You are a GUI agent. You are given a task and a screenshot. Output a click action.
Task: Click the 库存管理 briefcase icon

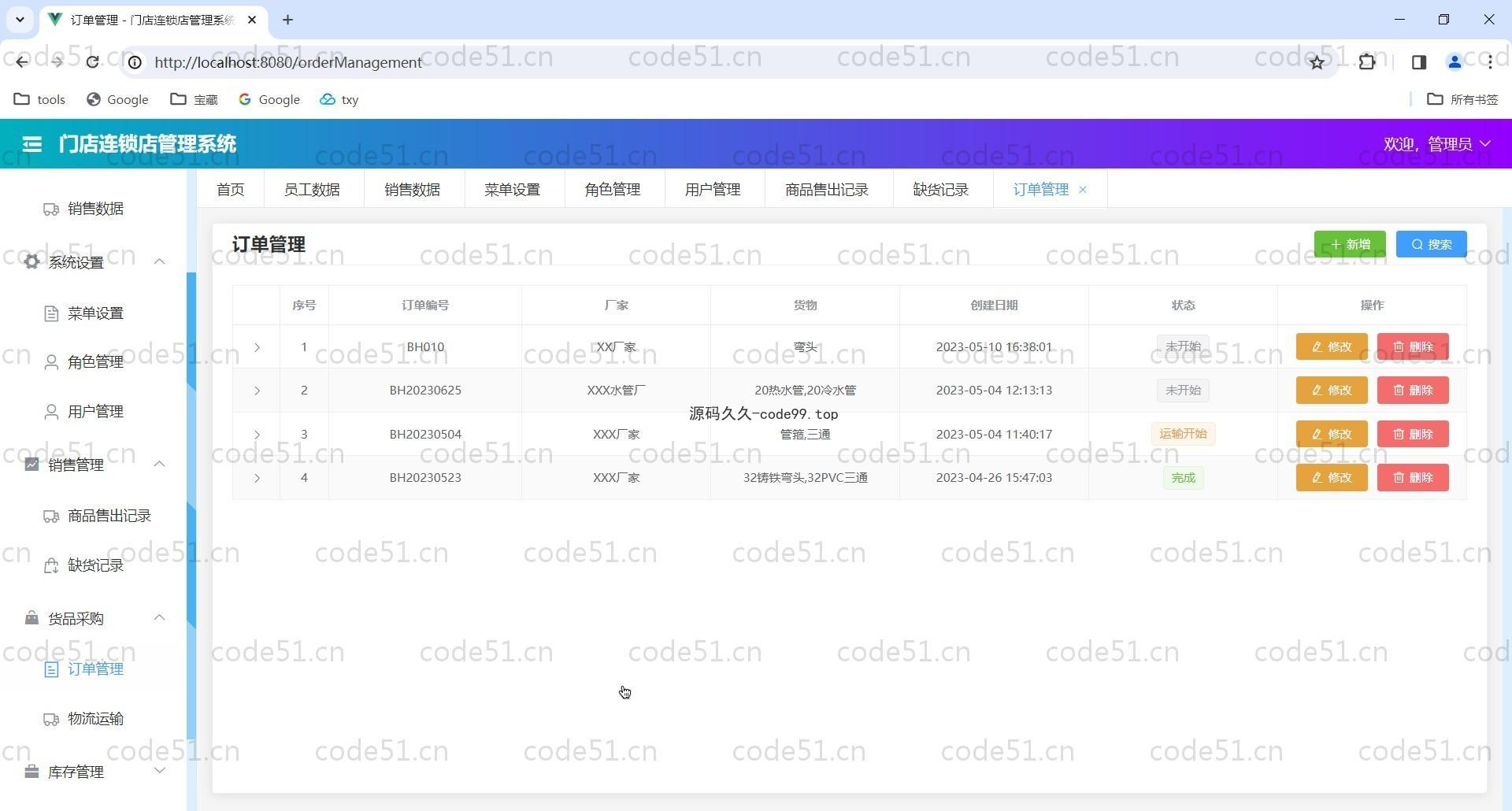click(31, 772)
